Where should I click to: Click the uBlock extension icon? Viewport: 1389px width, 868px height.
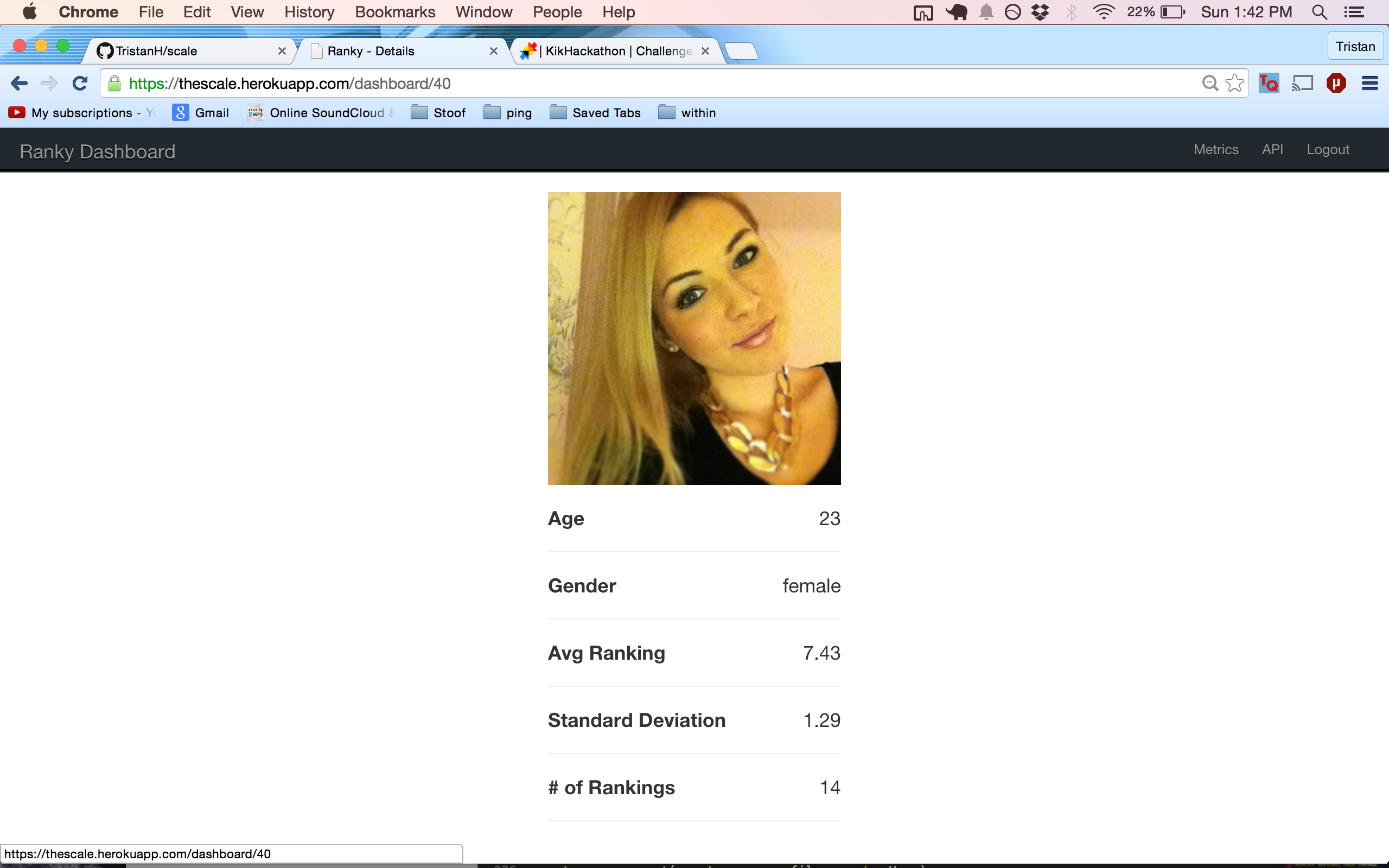tap(1336, 84)
